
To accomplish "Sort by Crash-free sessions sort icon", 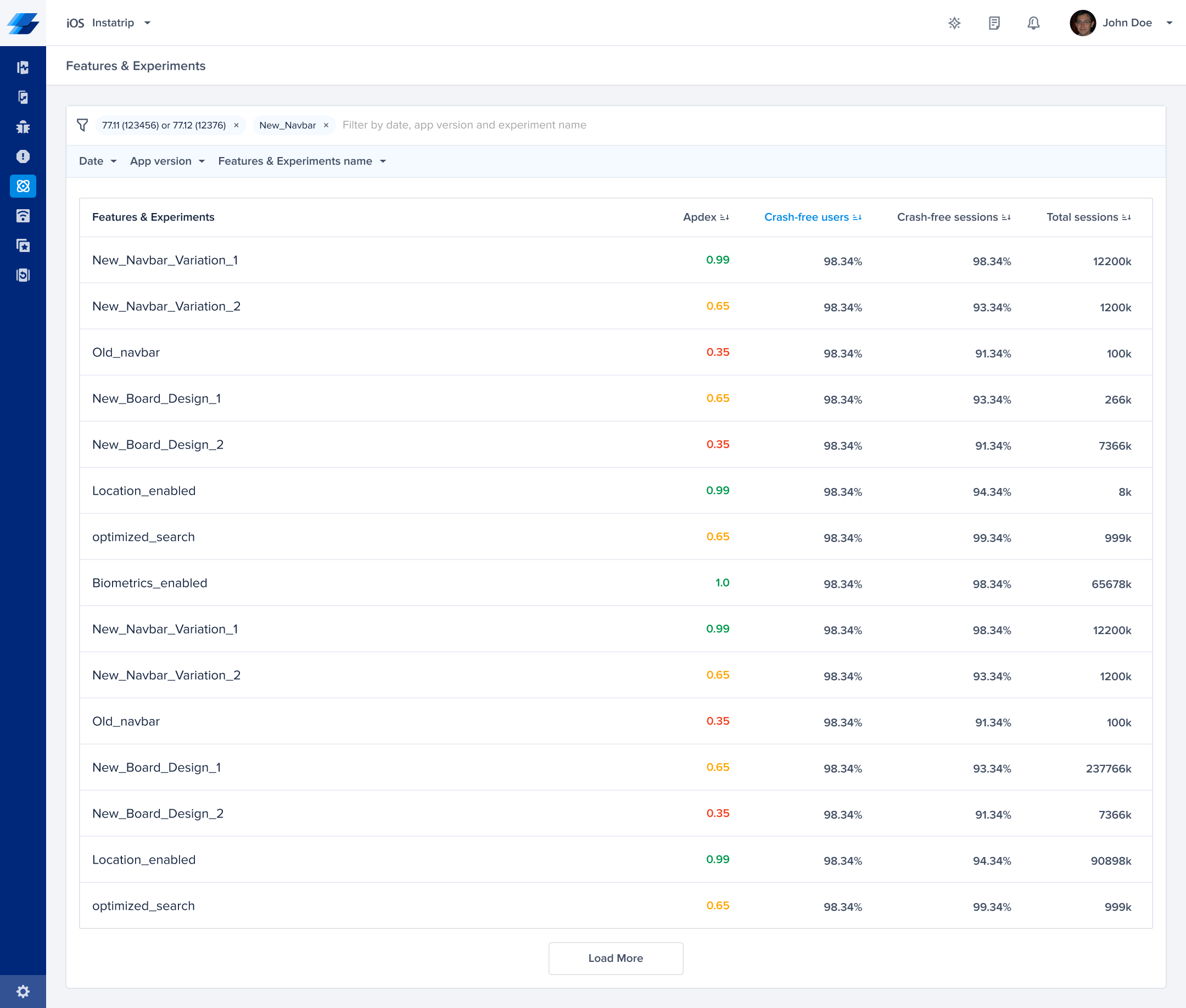I will pos(1006,217).
